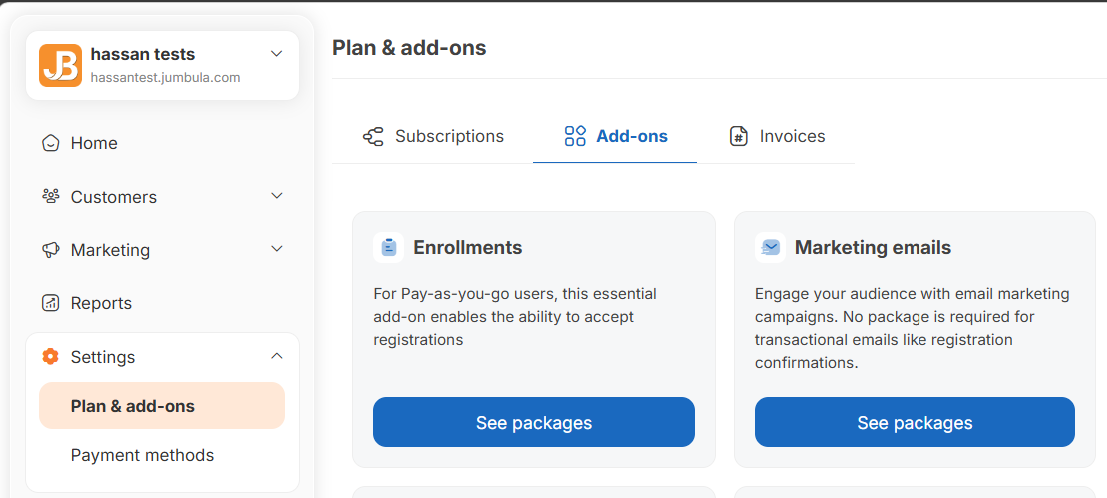Select the Add-ons tab
1107x498 pixels.
coord(631,136)
